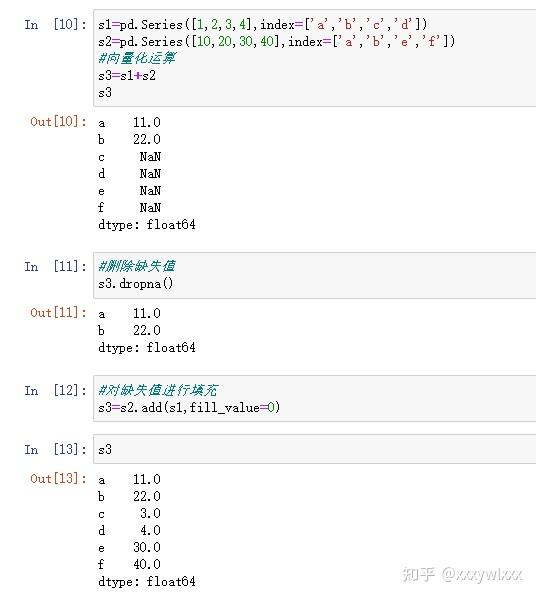Click the s1=pd.Series line in cell 10

click(x=262, y=25)
